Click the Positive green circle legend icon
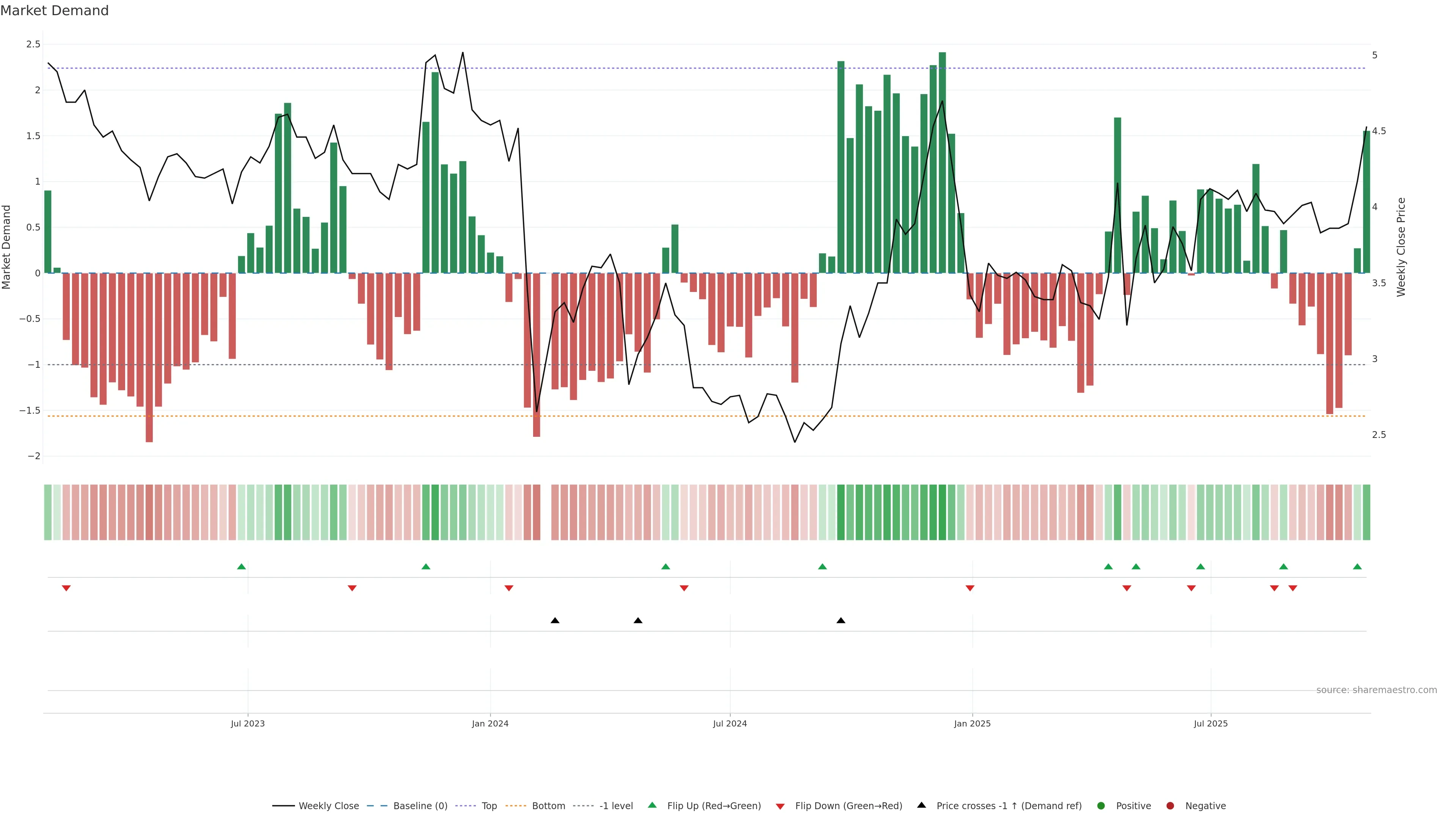Image resolution: width=1456 pixels, height=819 pixels. [x=1100, y=806]
